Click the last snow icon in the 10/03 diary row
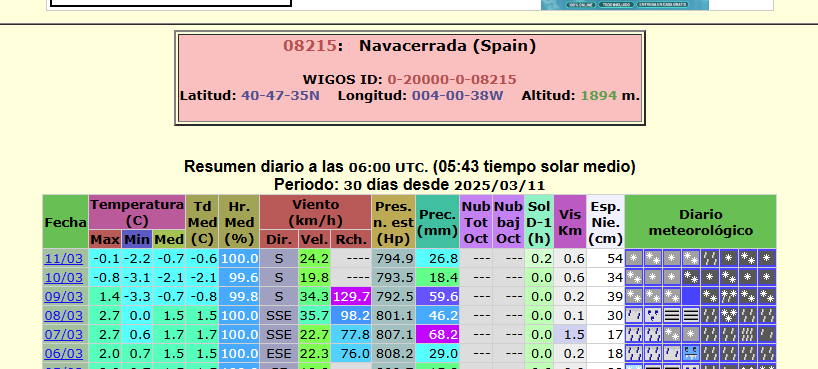Image resolution: width=818 pixels, height=369 pixels. pyautogui.click(x=766, y=277)
